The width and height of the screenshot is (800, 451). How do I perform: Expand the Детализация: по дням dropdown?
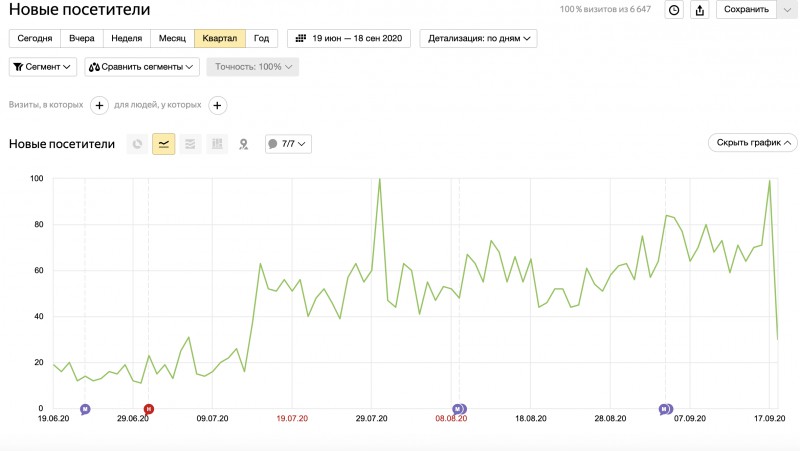481,39
